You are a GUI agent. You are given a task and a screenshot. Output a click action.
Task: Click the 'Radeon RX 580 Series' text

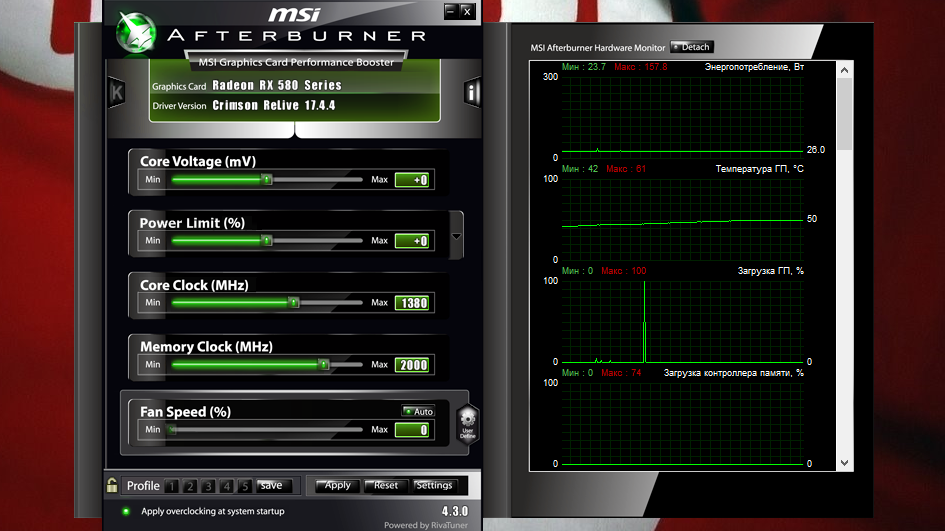click(277, 86)
